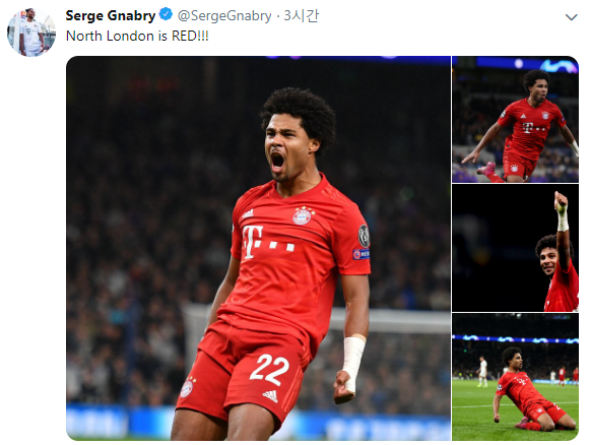590x445 pixels.
Task: Open the top-right thumbnail of running player
Action: [x=515, y=120]
